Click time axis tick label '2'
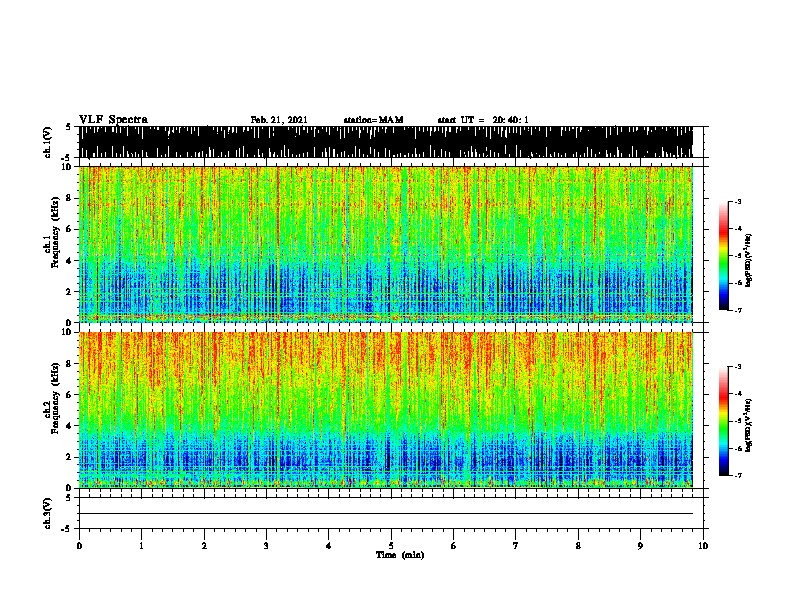Image resolution: width=792 pixels, height=612 pixels. [204, 546]
